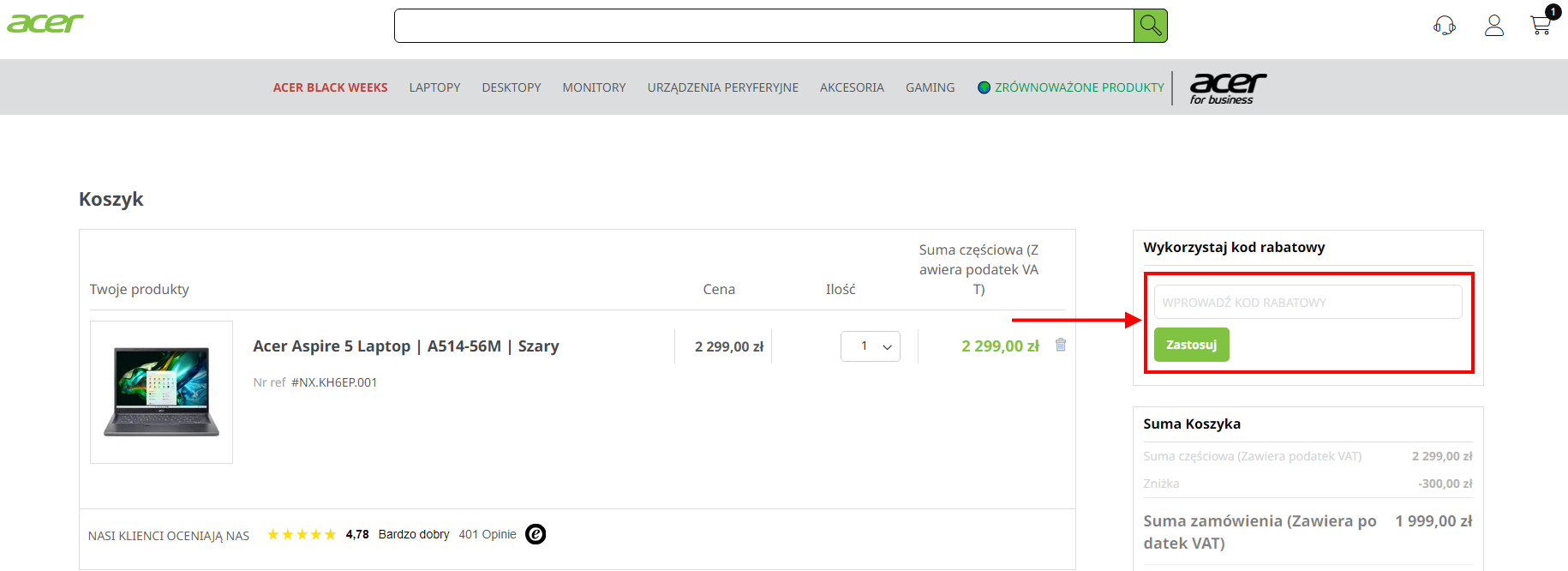The width and height of the screenshot is (1568, 571).
Task: Open the customer support headset icon
Action: [1445, 26]
